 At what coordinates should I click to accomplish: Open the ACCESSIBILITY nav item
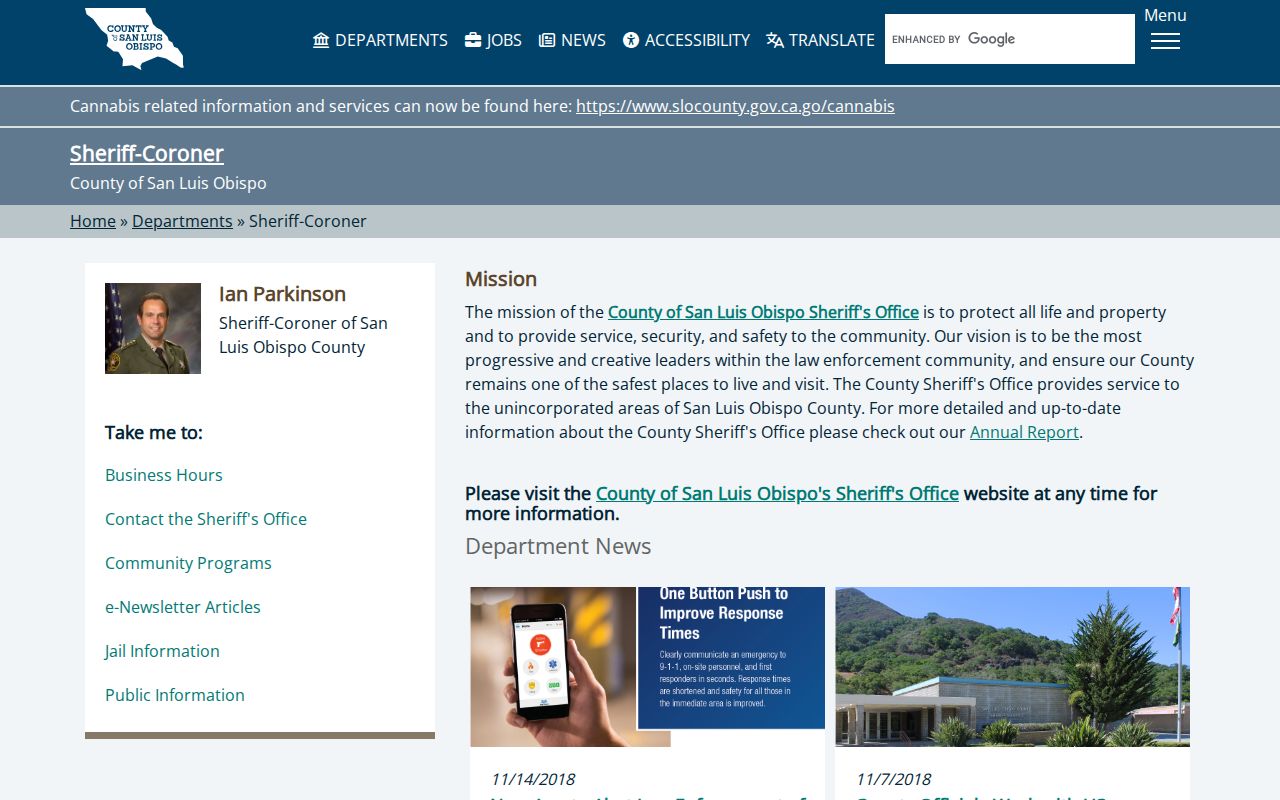coord(686,40)
